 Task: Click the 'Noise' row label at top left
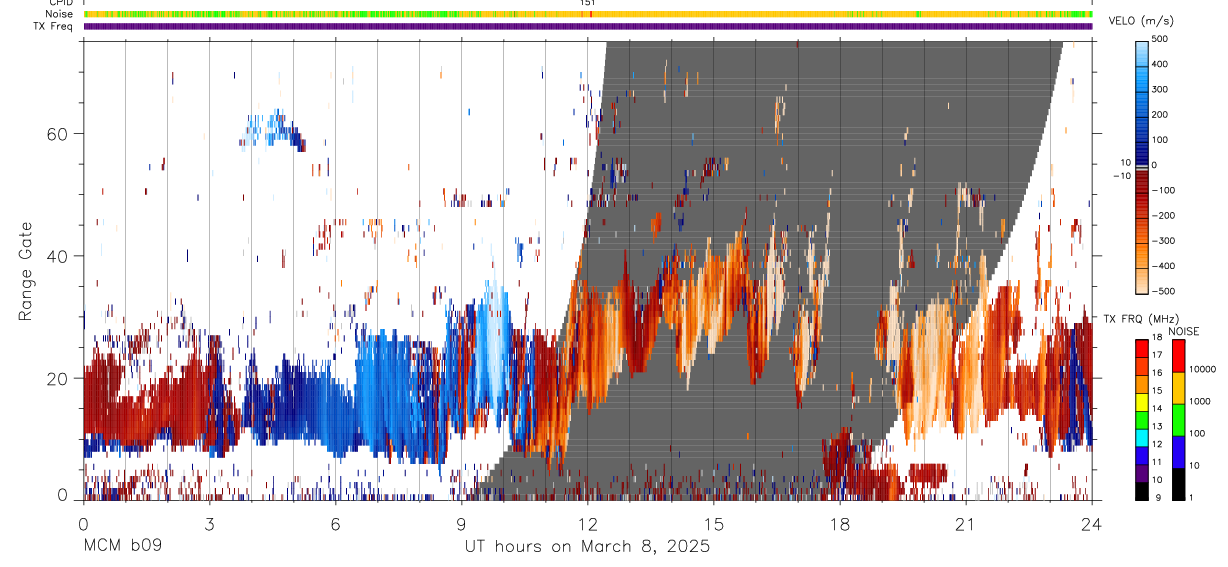click(x=58, y=14)
